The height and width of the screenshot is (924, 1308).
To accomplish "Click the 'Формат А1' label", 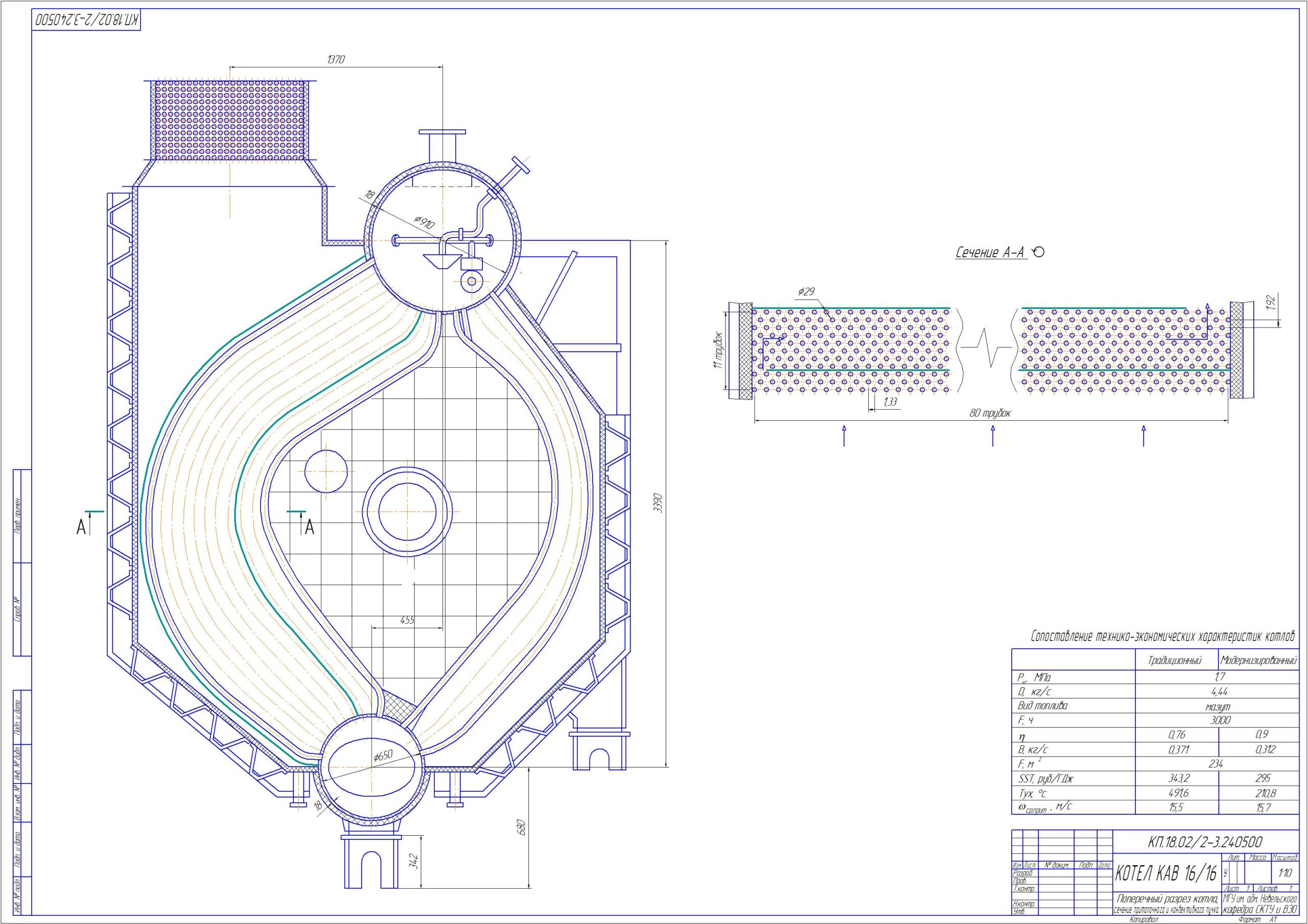I will (1258, 919).
